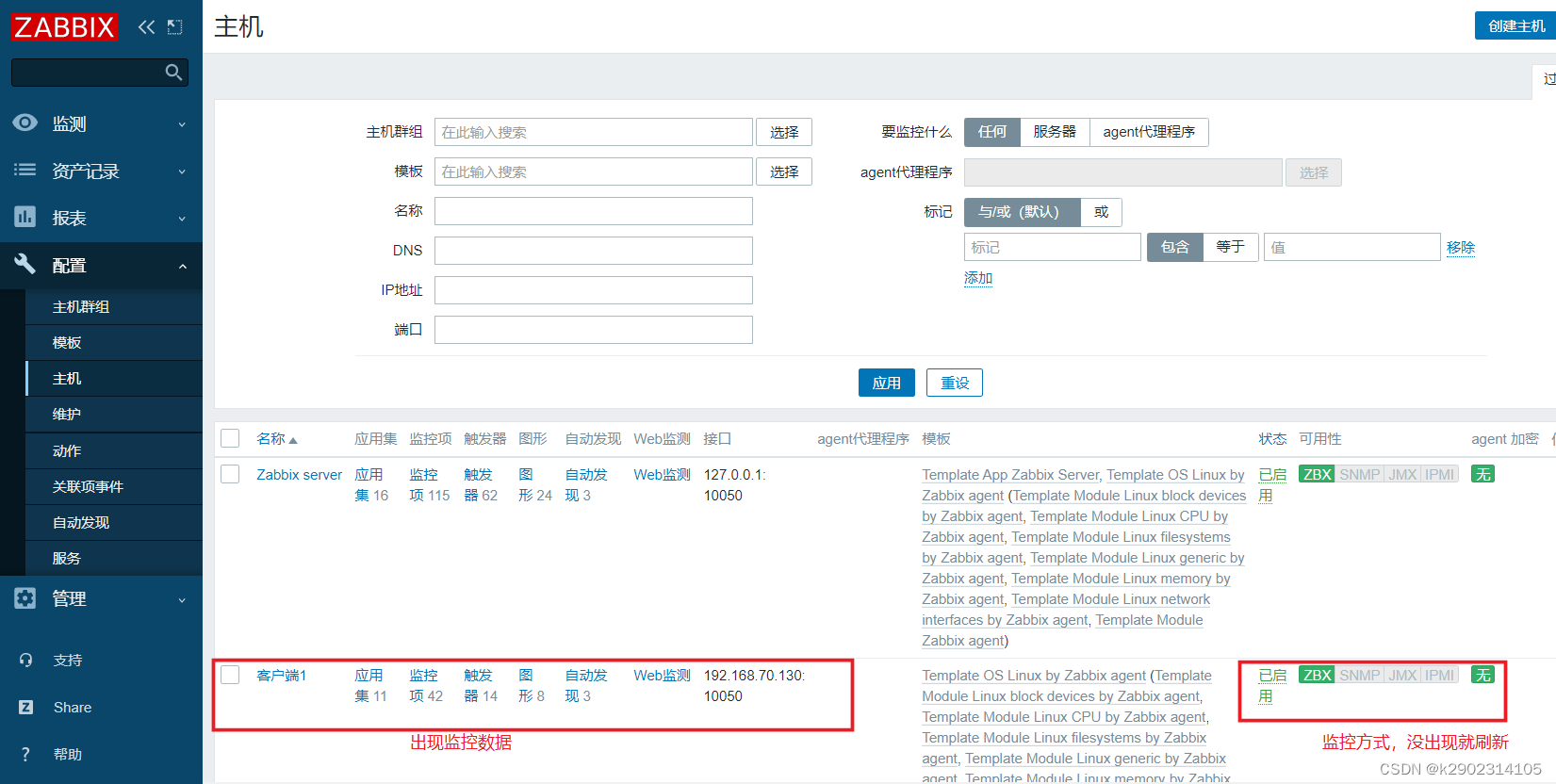Image resolution: width=1556 pixels, height=784 pixels.
Task: Click the 重设 filter button
Action: (955, 383)
